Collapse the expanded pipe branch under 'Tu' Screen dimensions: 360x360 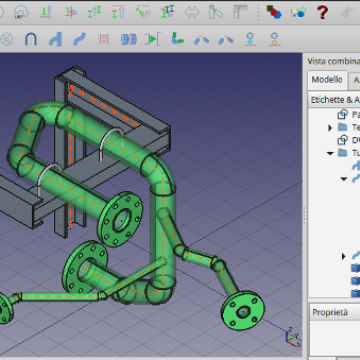(x=344, y=179)
